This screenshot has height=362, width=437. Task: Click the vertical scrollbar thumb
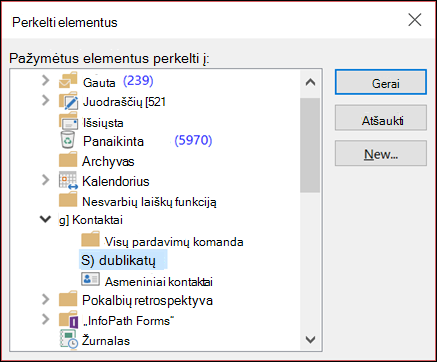(x=310, y=145)
